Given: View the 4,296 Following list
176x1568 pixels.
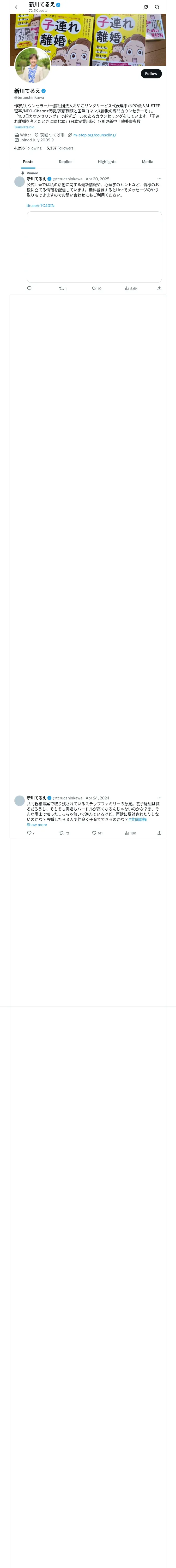Looking at the screenshot, I should click(x=28, y=148).
